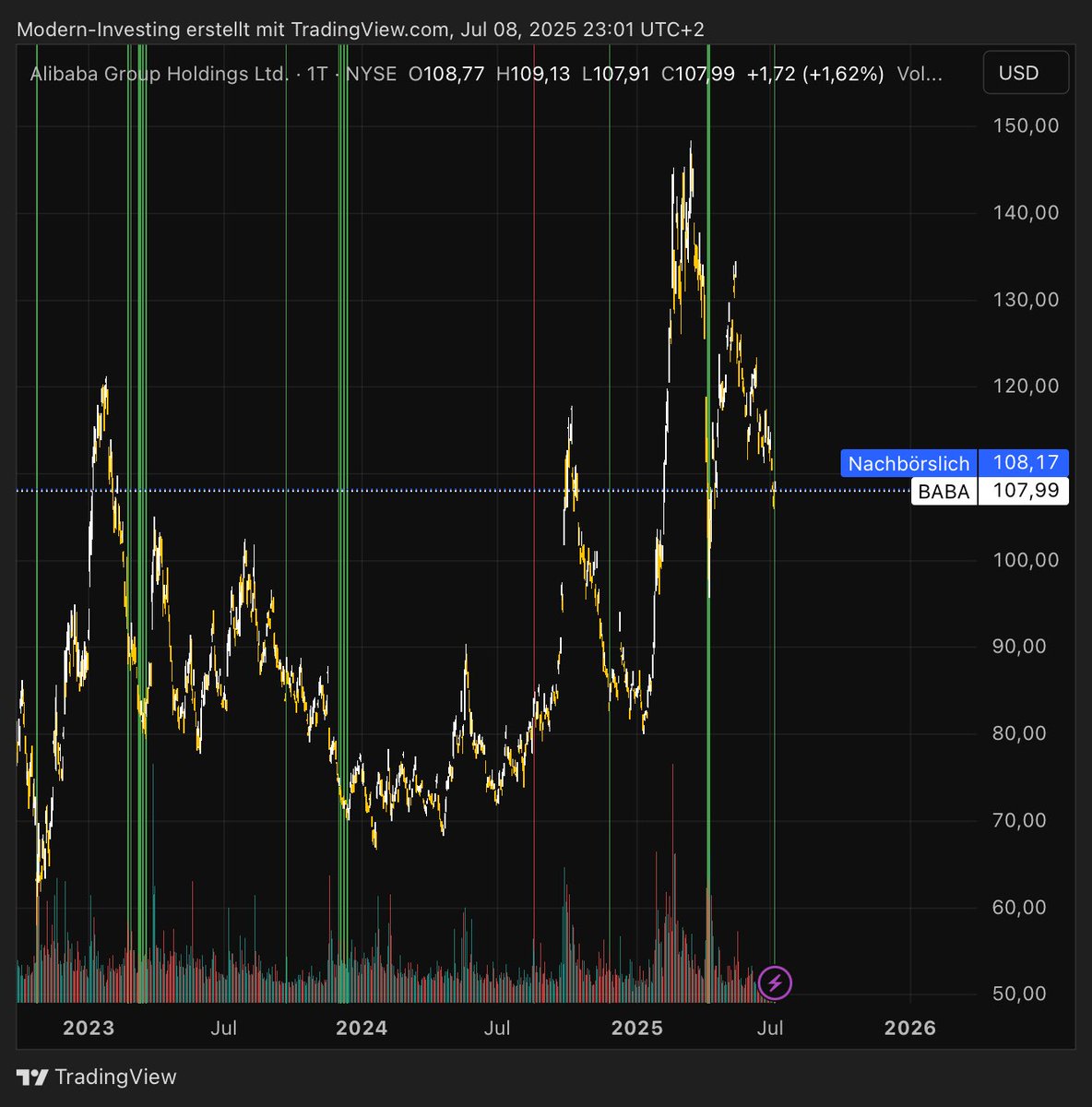The image size is (1092, 1107).
Task: Click the opening value O108,77
Action: tap(446, 74)
